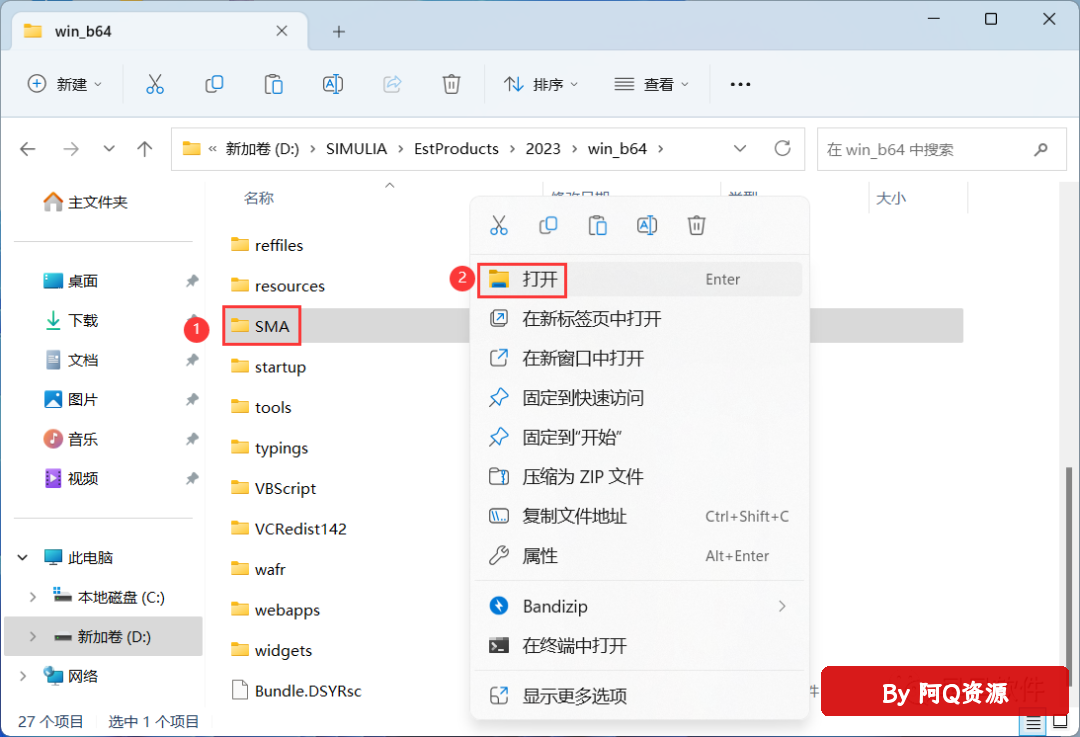Click the search box for win_b64

tap(925, 149)
